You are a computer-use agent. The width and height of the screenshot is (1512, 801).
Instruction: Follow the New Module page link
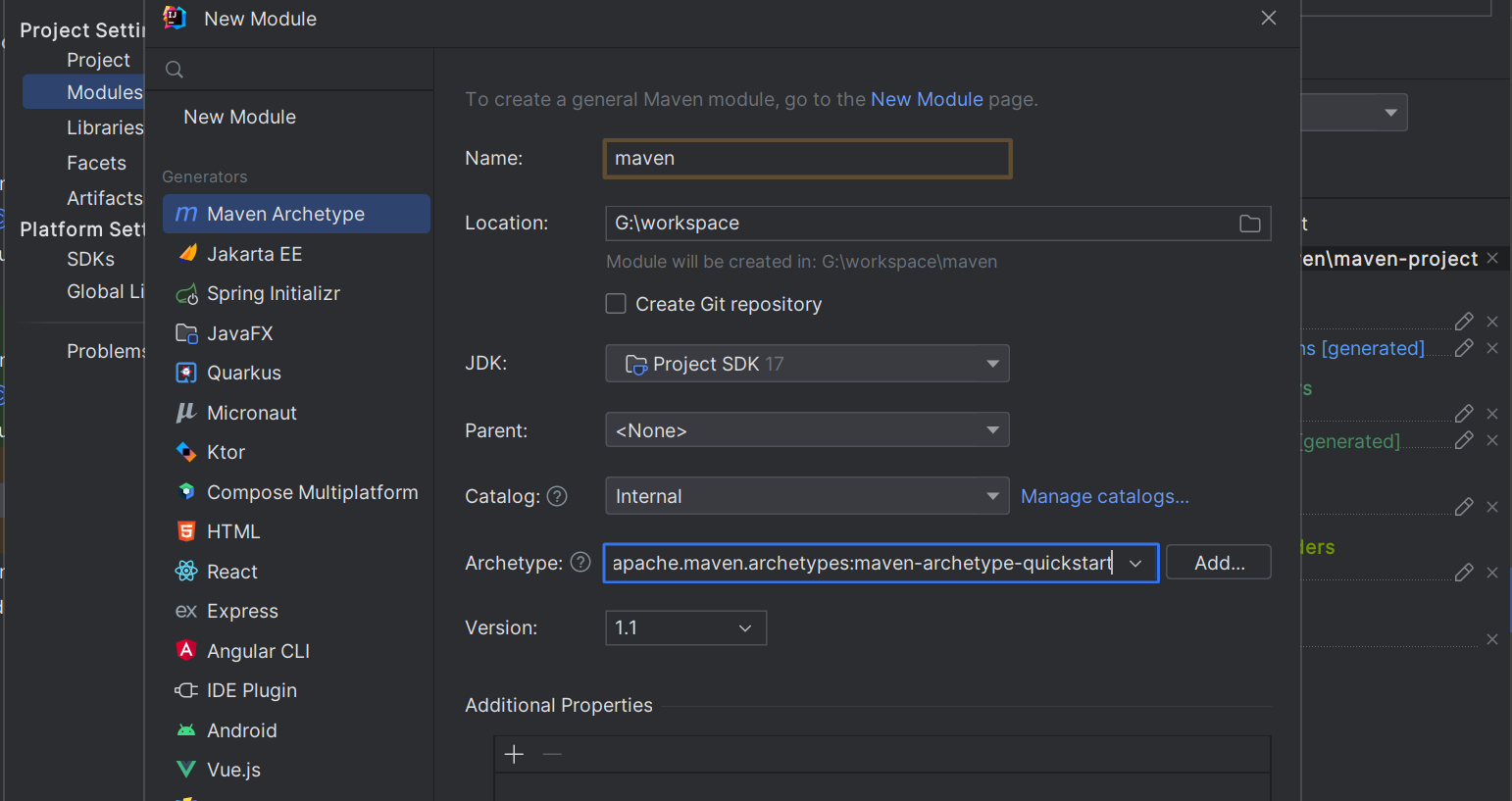pos(927,99)
